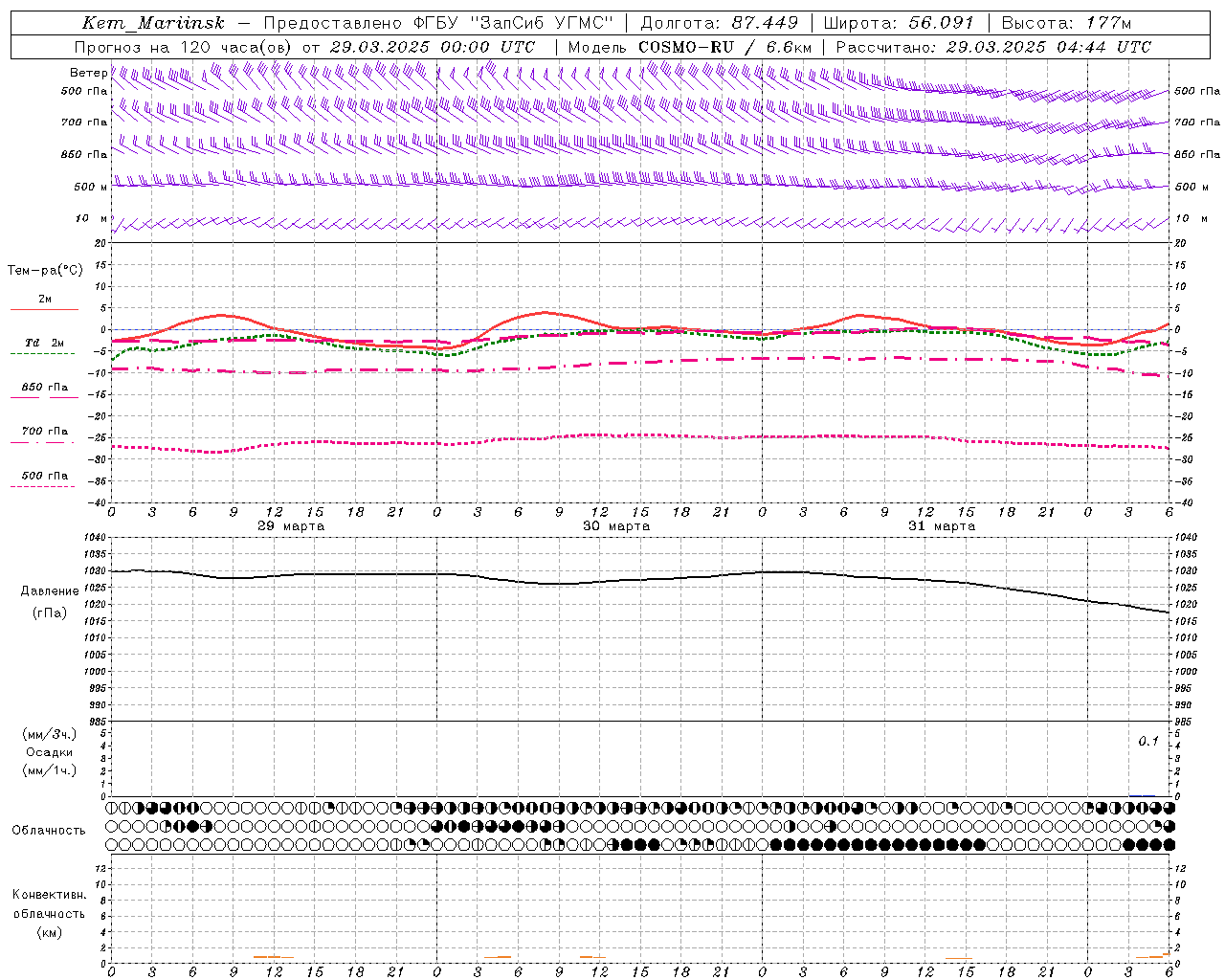Screen dimensions: 1225x980
Task: Click the Тем-ра(°C) temperature panel label
Action: (45, 271)
